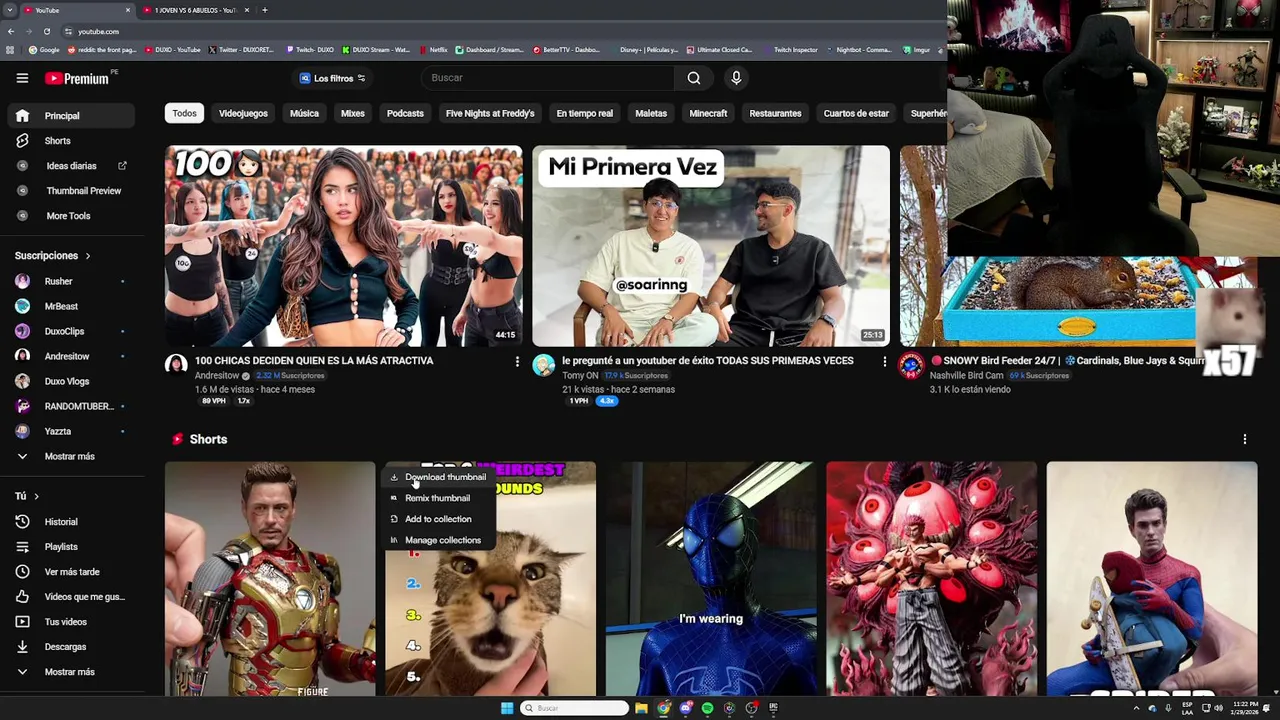Open the Shorts section three-dot menu
1280x720 pixels.
coord(1244,439)
